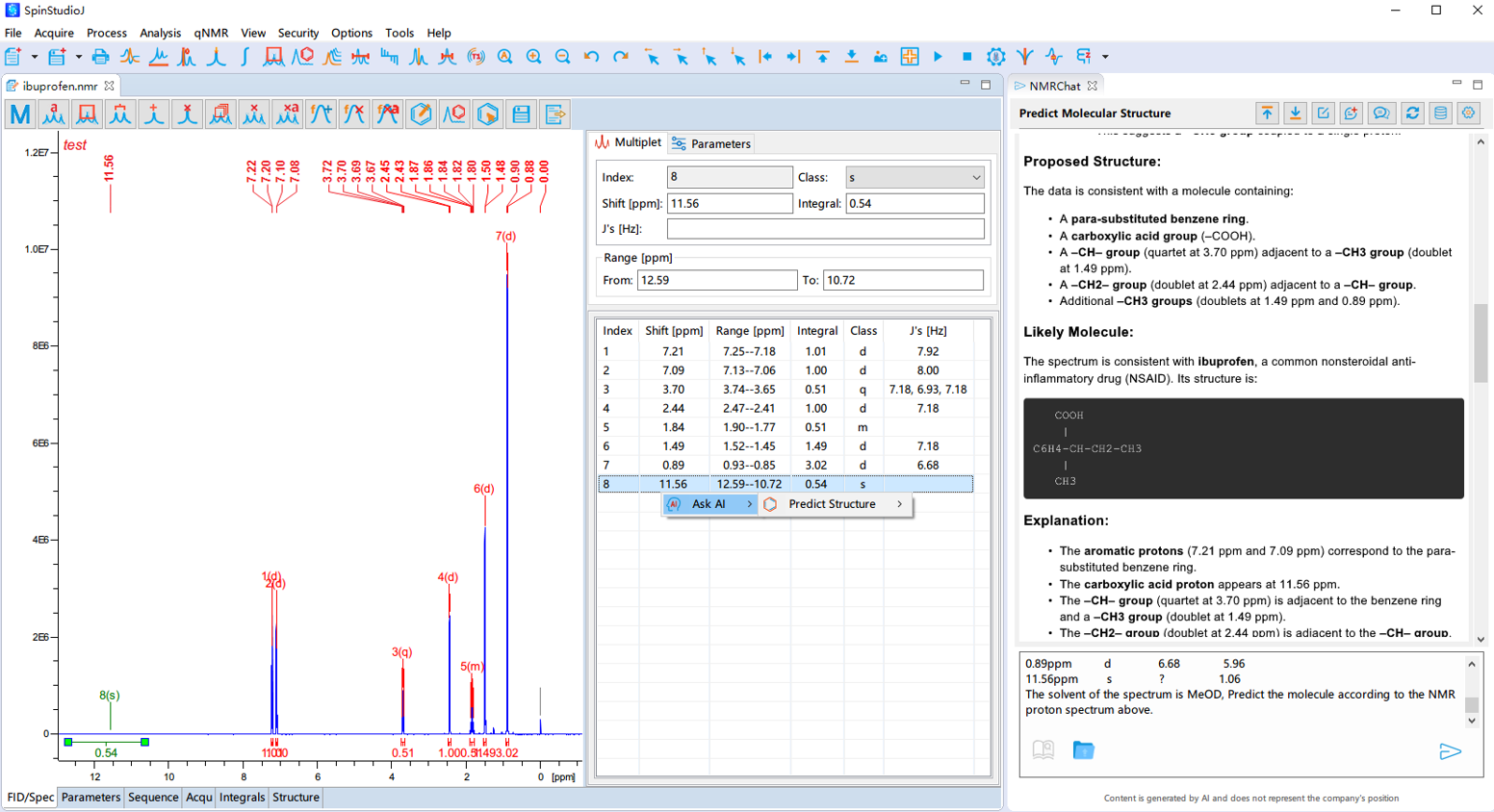Image resolution: width=1494 pixels, height=812 pixels.
Task: Click the scroll-to-top arrow in NMRChat
Action: [x=1267, y=114]
